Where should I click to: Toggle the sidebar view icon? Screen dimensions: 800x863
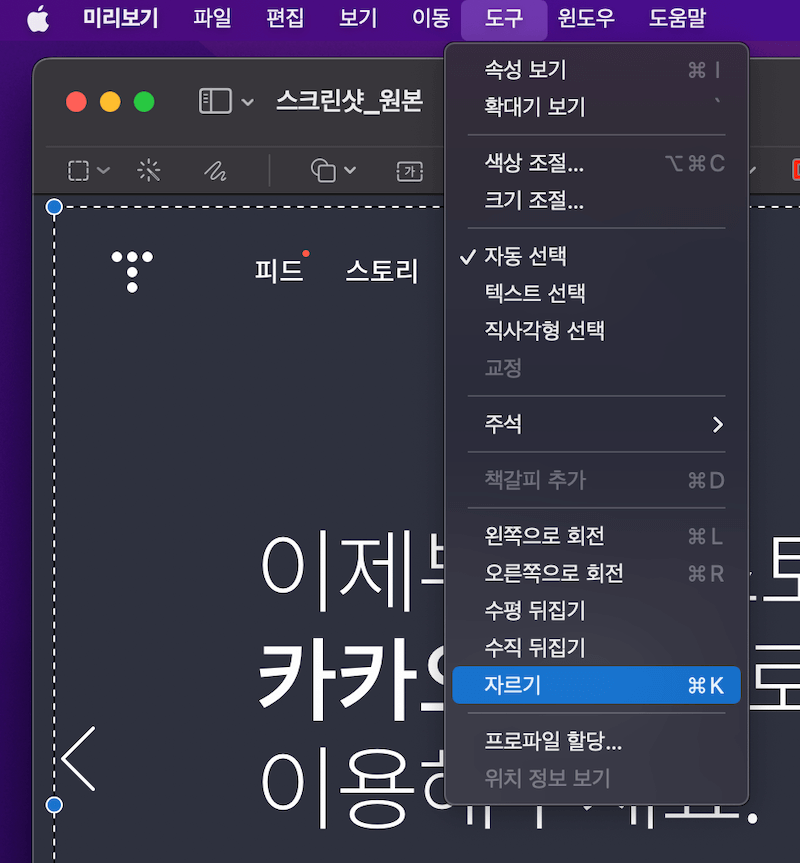(213, 102)
